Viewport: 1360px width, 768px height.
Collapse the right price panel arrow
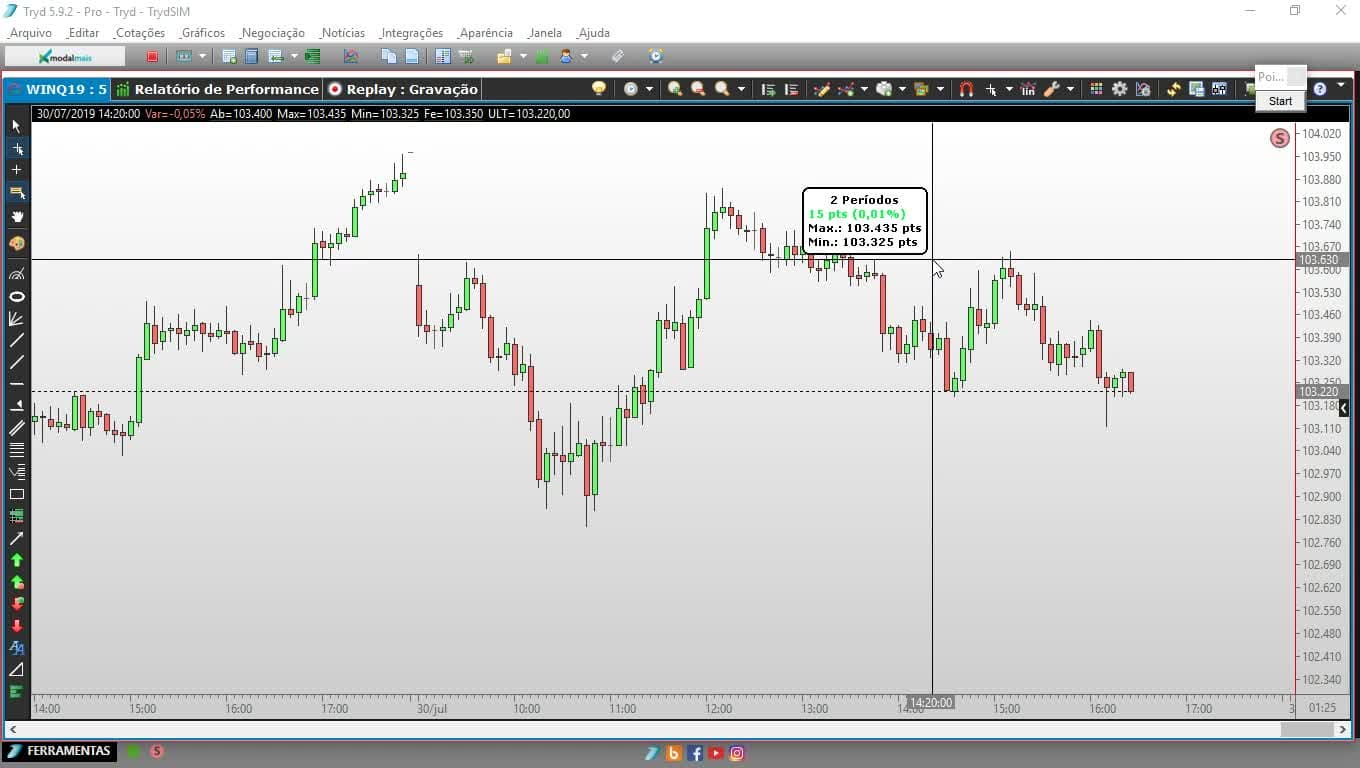tap(1343, 407)
